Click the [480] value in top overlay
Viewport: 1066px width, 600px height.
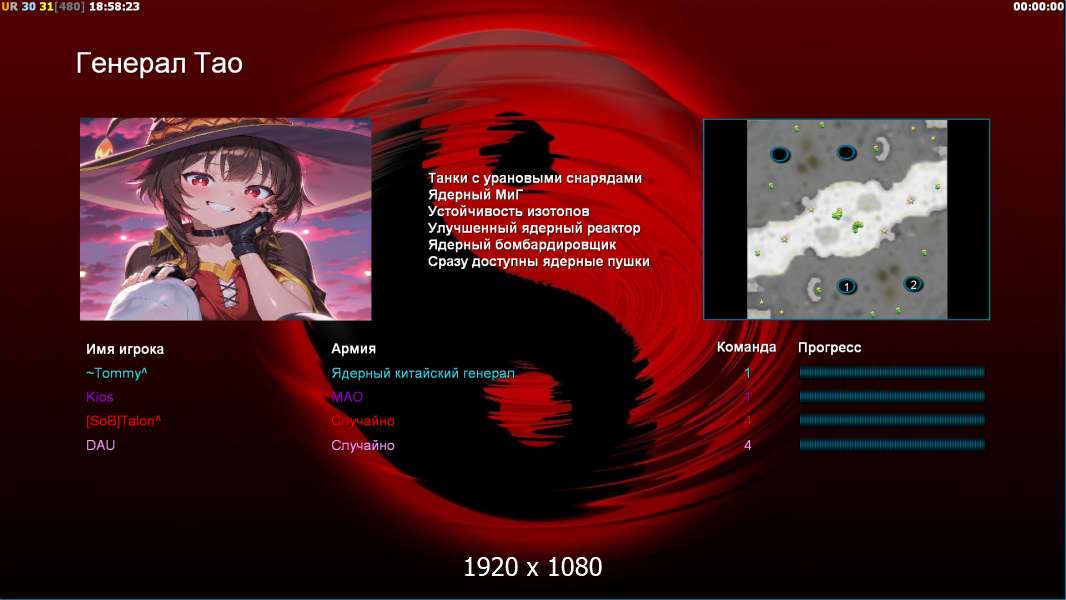[70, 6]
